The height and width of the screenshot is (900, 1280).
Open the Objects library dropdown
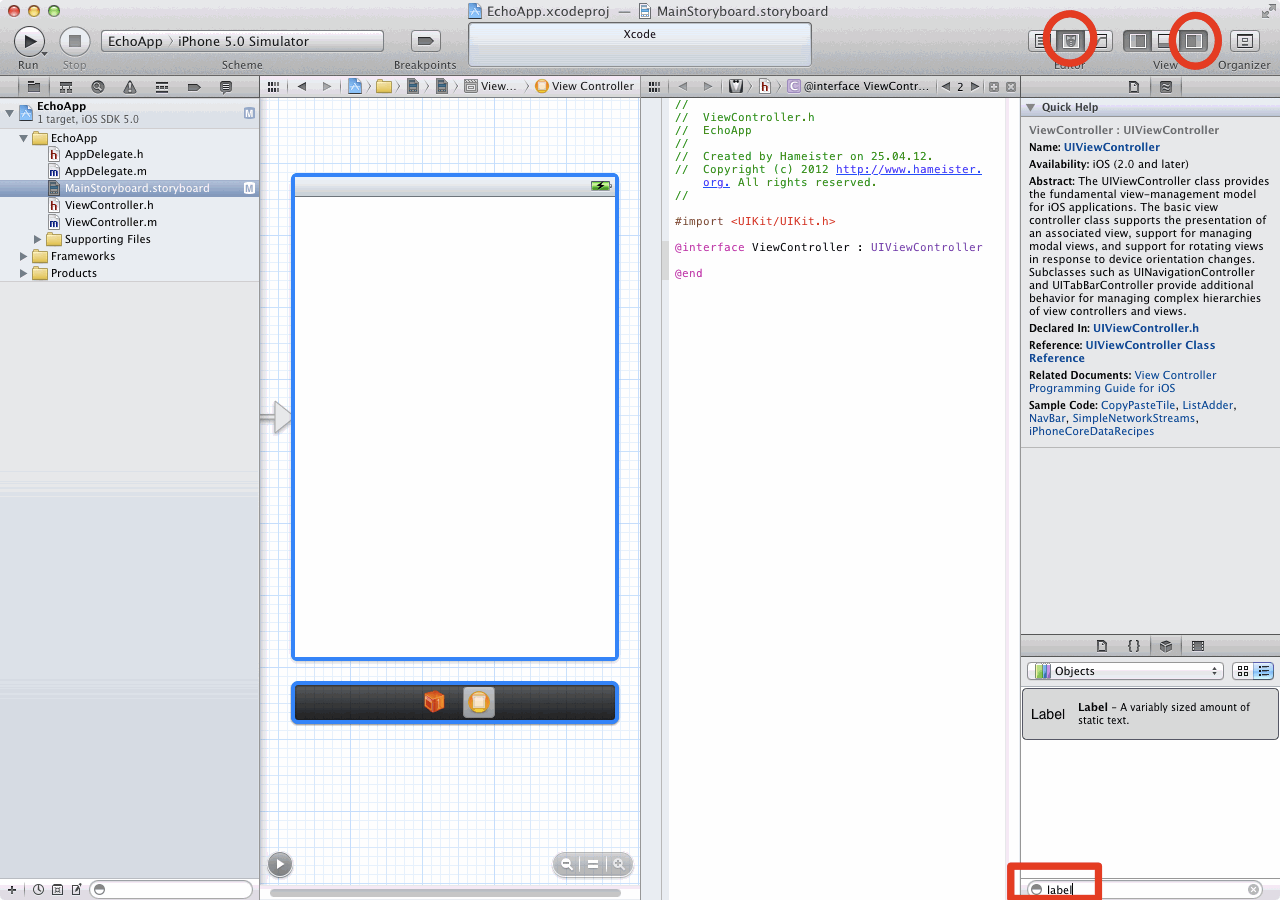1125,671
